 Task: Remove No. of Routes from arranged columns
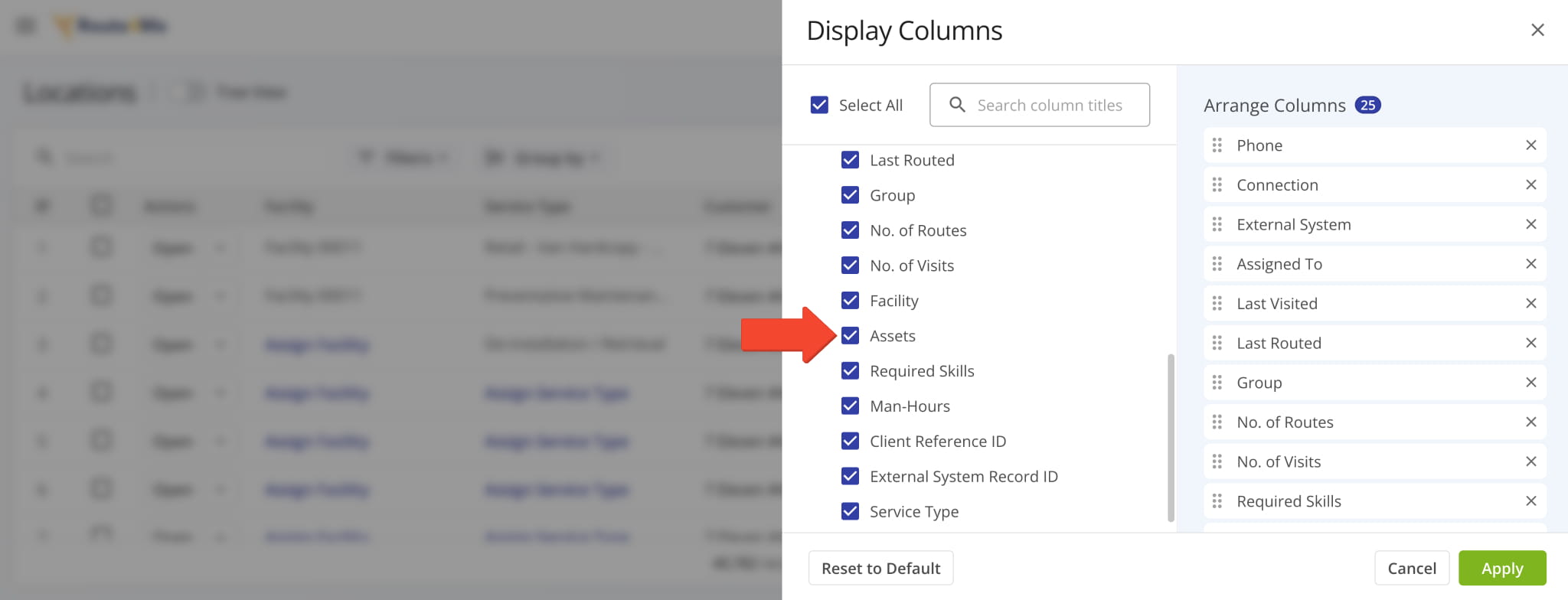(x=1531, y=422)
